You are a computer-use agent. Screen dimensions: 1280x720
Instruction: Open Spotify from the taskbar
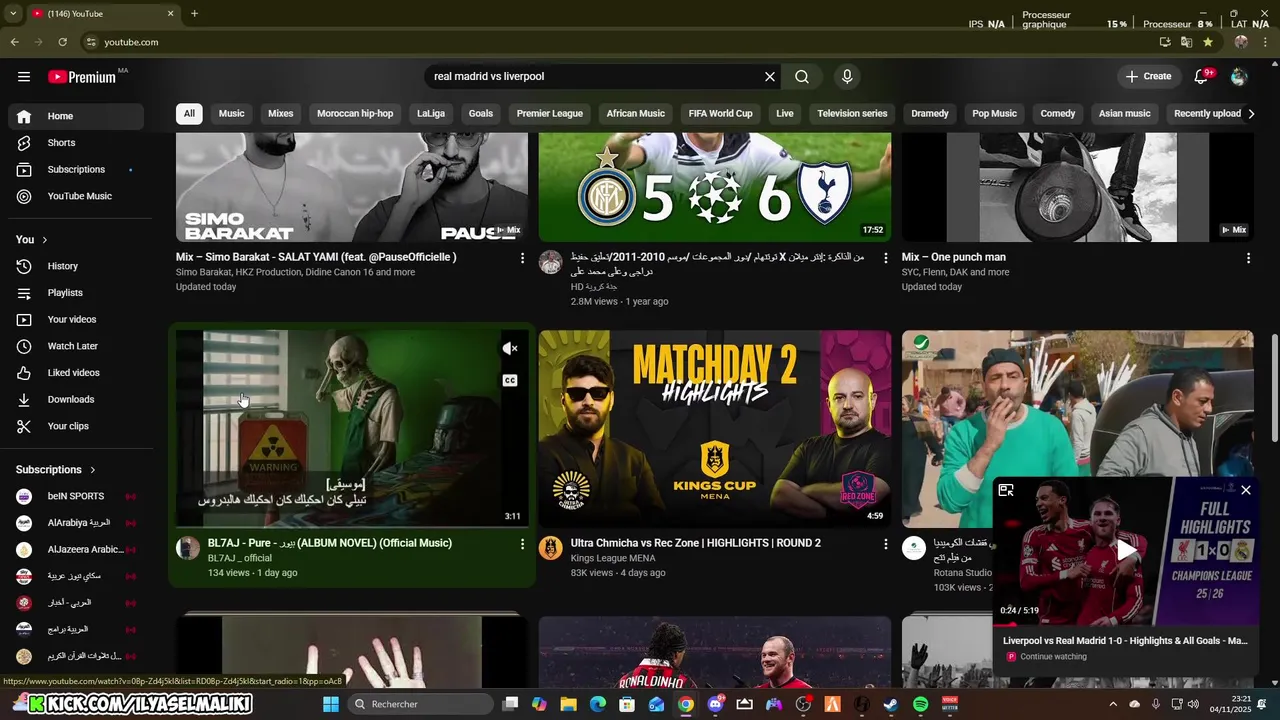(x=920, y=704)
